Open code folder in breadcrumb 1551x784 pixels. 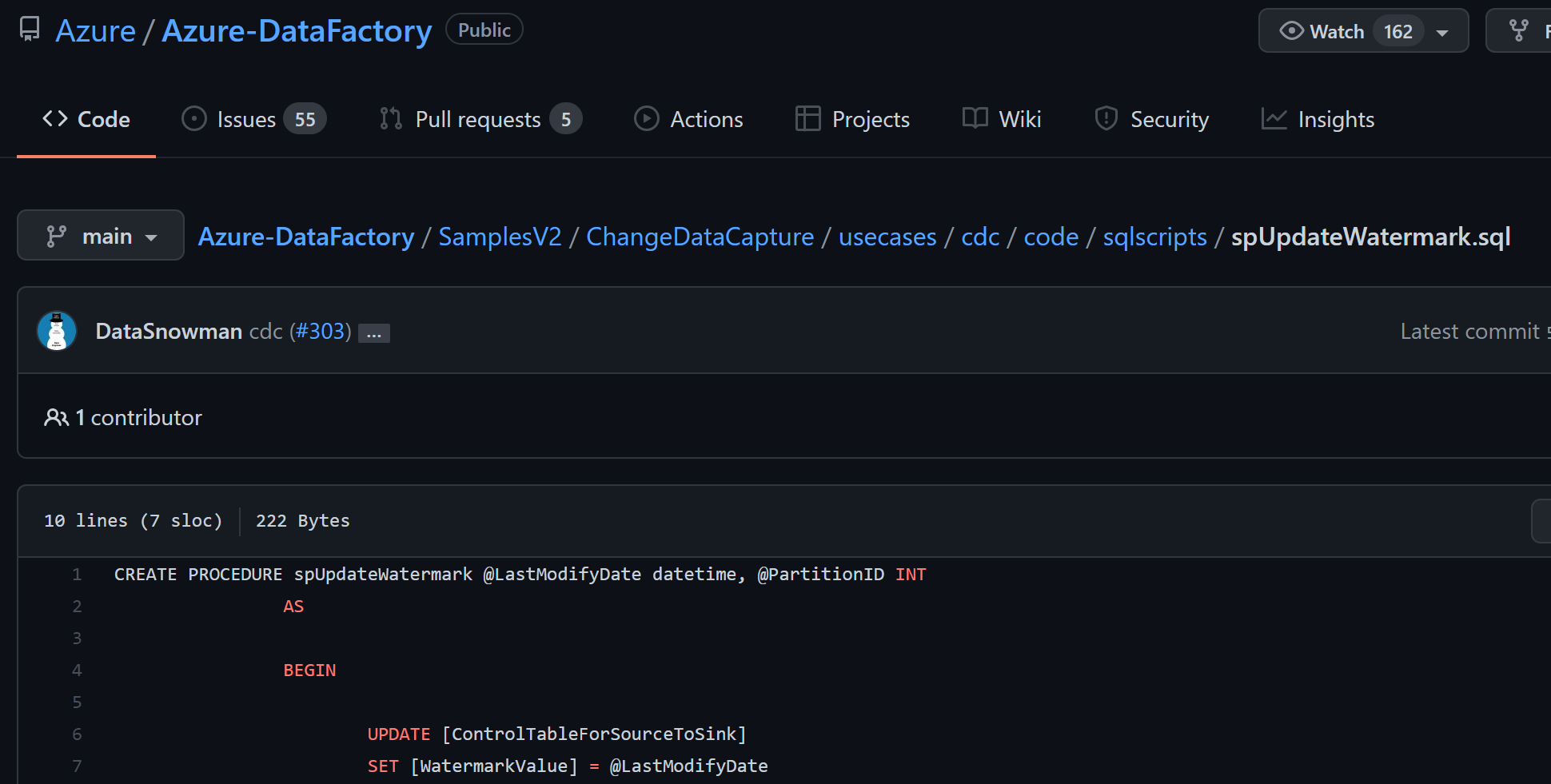[x=1051, y=237]
